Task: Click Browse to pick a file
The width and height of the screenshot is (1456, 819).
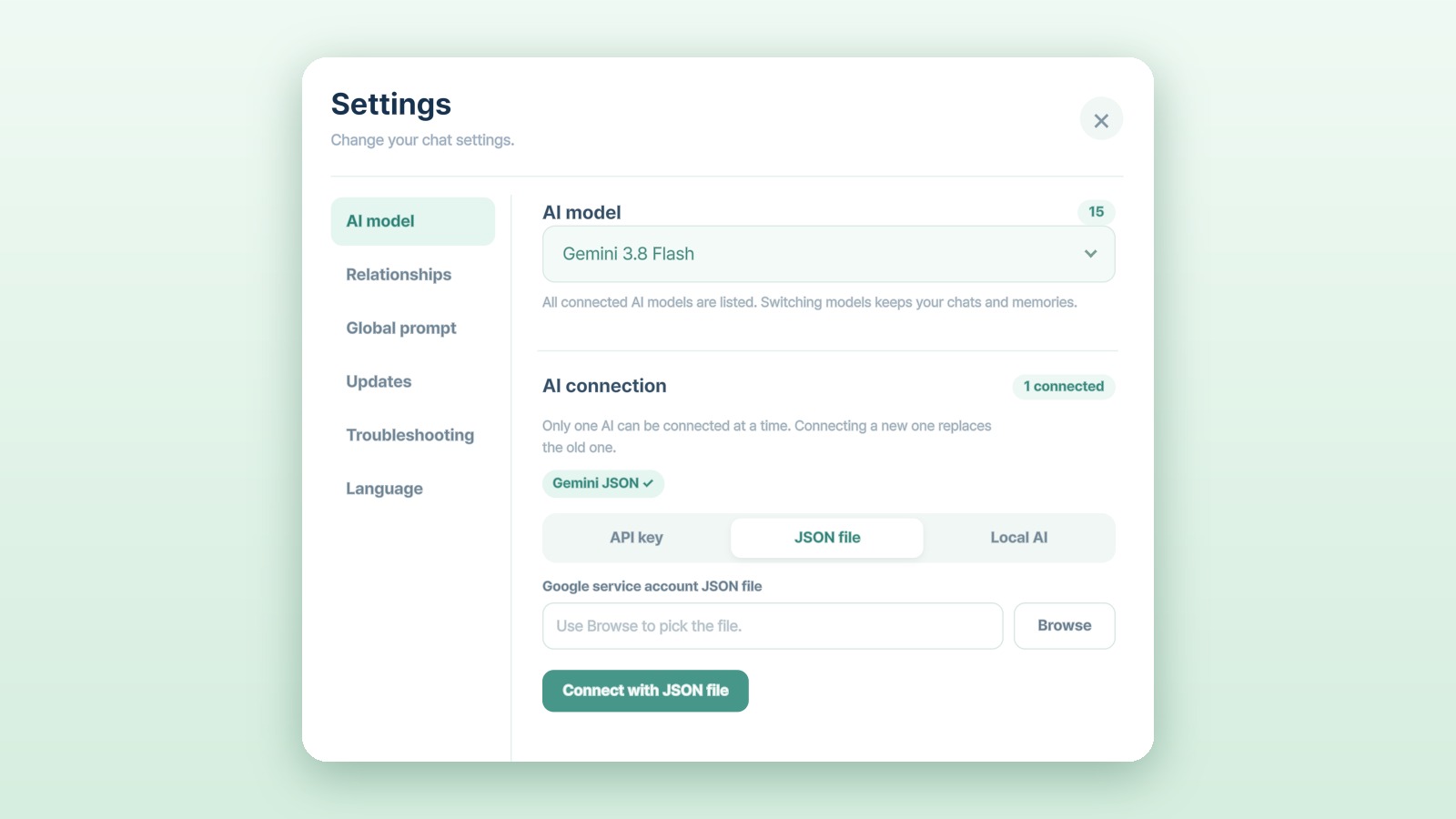Action: point(1065,626)
